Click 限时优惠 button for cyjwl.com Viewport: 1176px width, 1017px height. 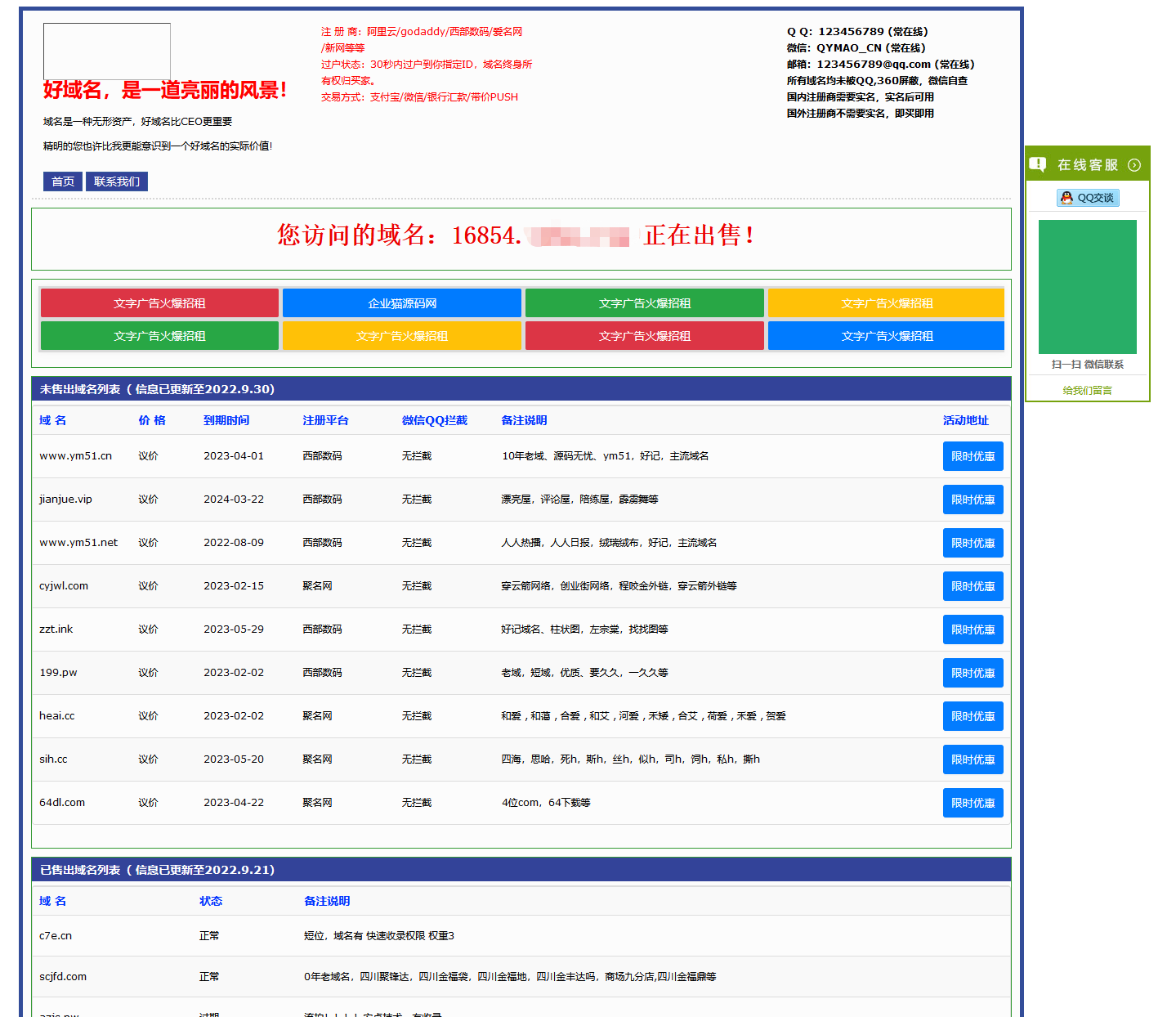(x=973, y=586)
